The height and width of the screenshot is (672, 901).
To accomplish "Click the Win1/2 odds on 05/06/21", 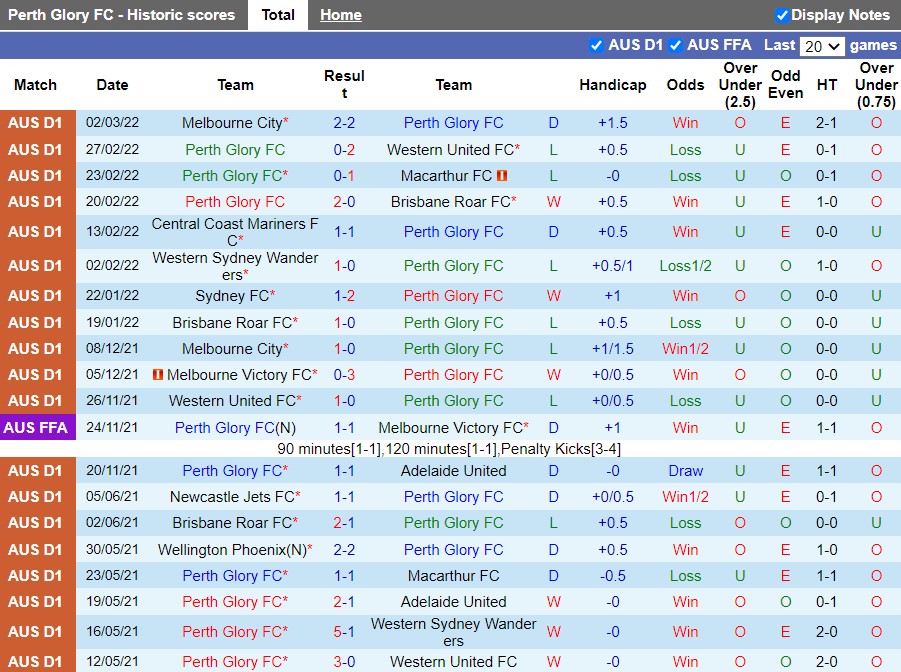I will point(686,497).
